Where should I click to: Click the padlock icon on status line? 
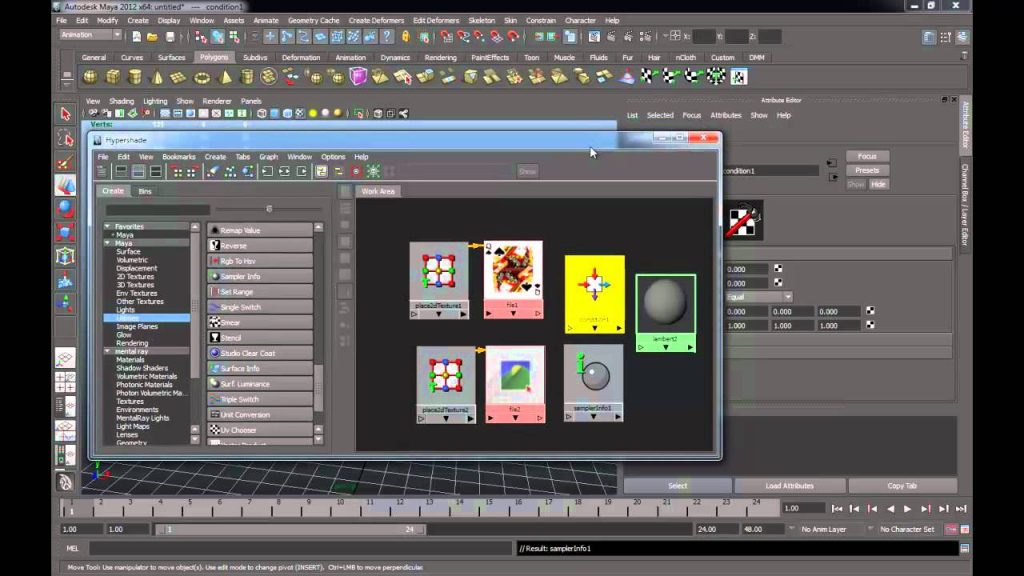point(406,37)
